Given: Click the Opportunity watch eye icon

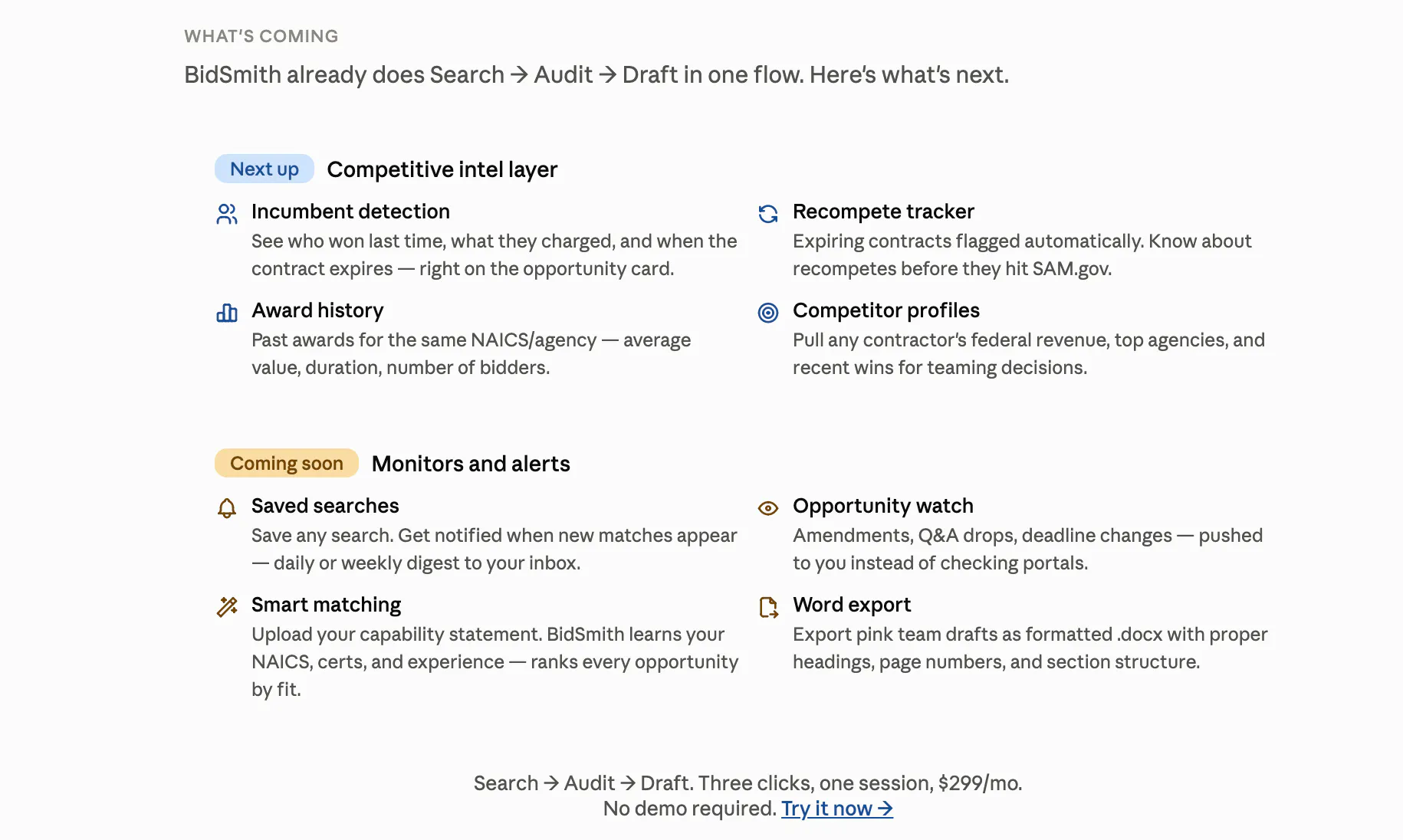Looking at the screenshot, I should (x=768, y=508).
